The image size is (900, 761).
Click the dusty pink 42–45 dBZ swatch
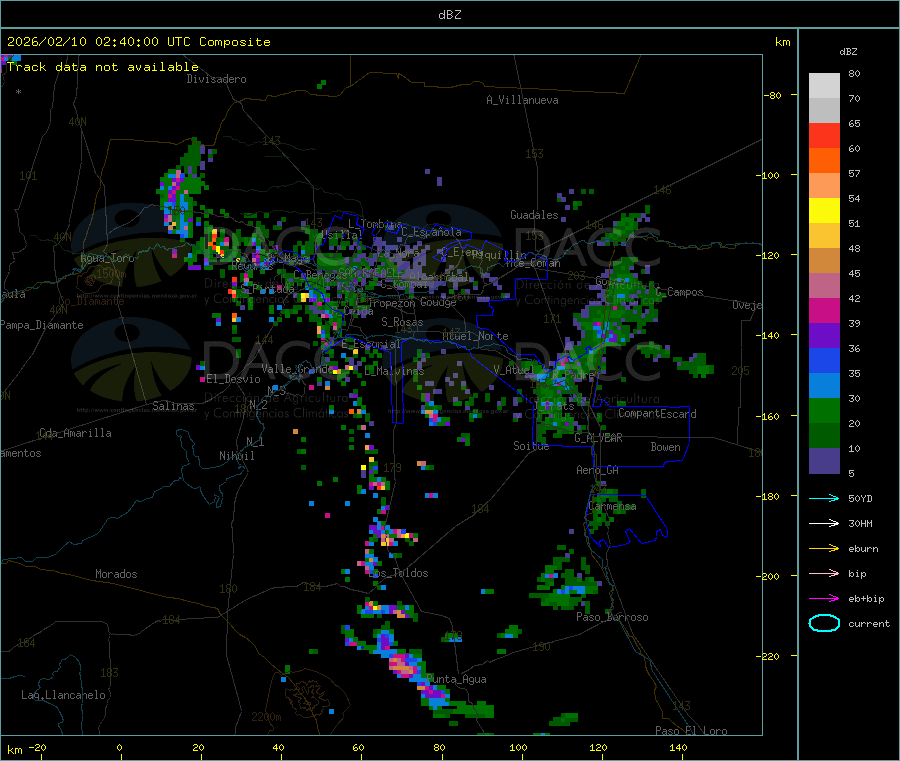pyautogui.click(x=824, y=286)
